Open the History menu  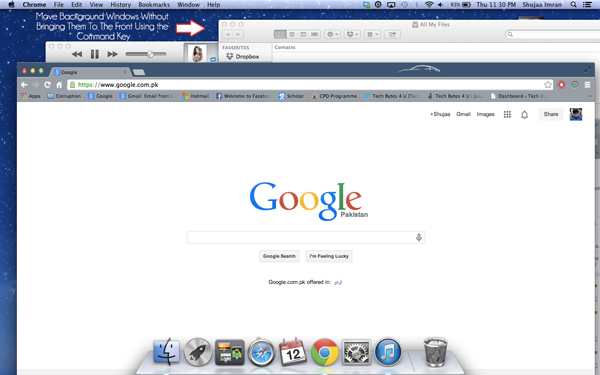tap(121, 5)
